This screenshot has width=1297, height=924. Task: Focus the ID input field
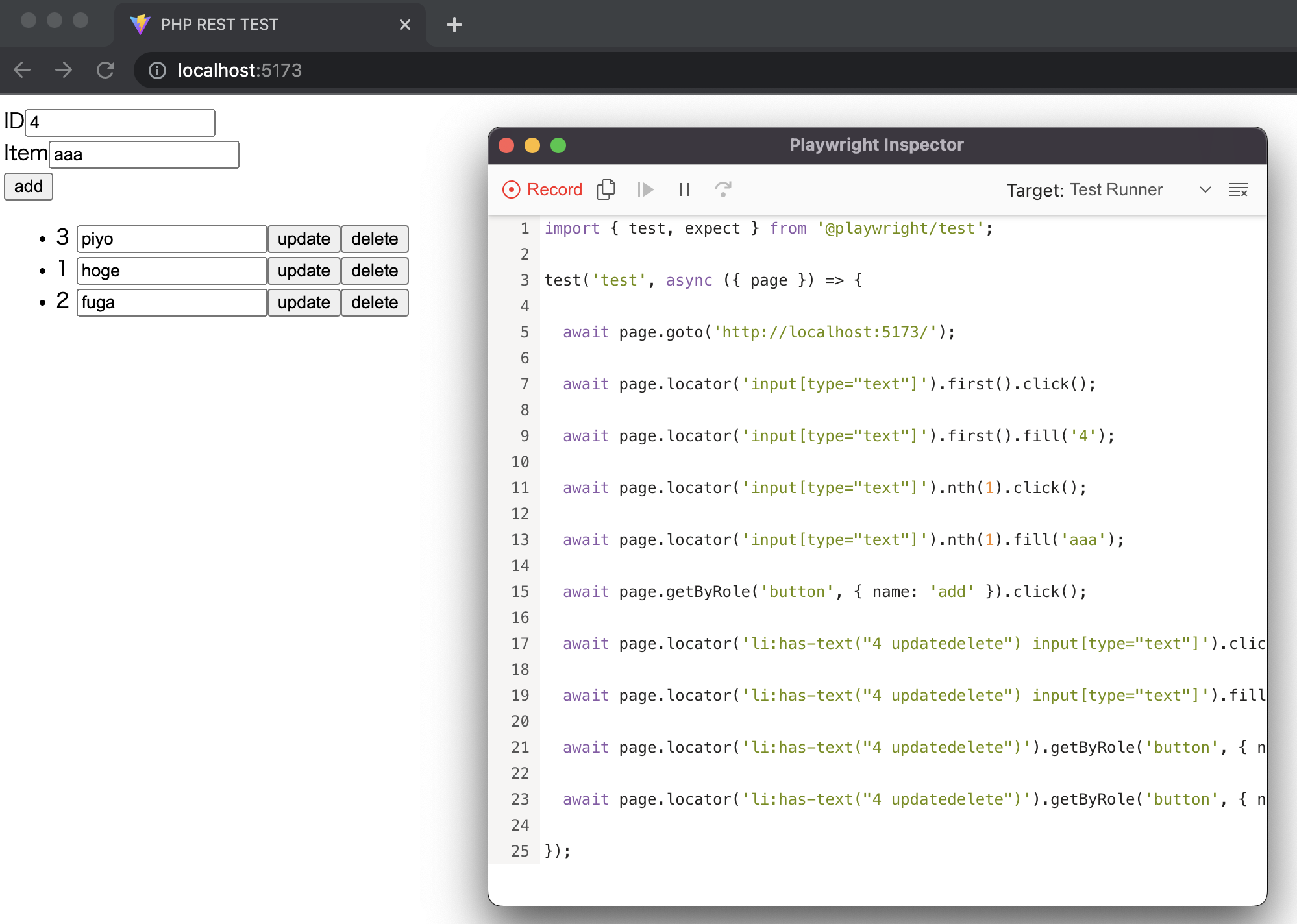[x=120, y=123]
